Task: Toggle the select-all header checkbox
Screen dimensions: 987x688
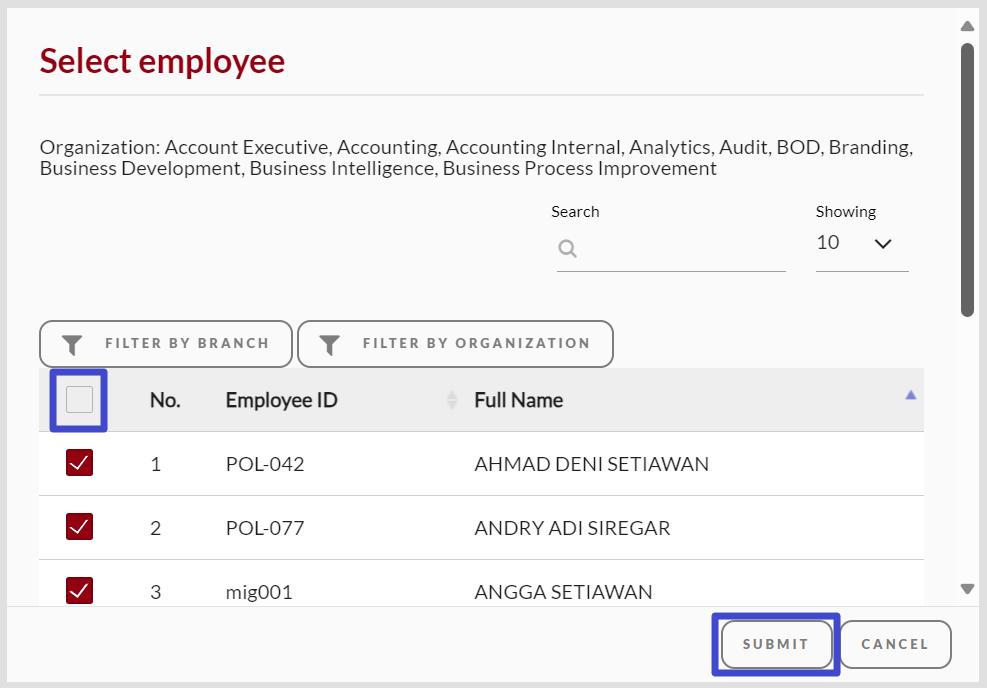Action: point(79,400)
